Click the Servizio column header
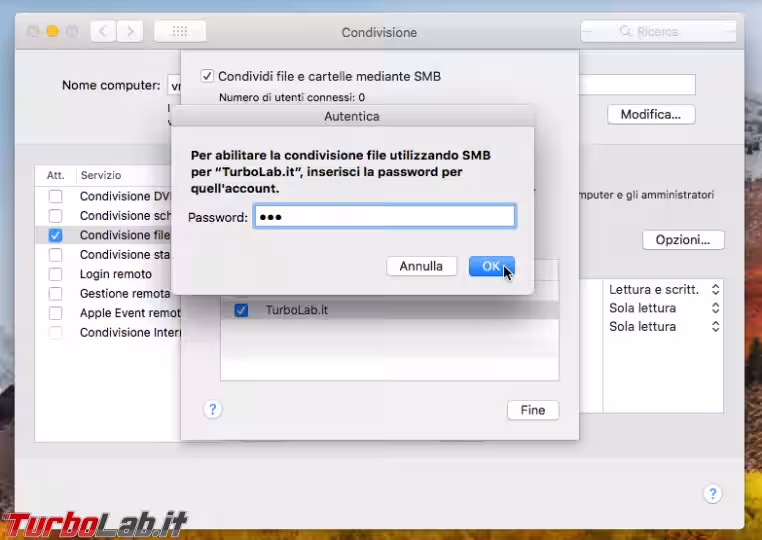The height and width of the screenshot is (540, 762). coord(101,175)
